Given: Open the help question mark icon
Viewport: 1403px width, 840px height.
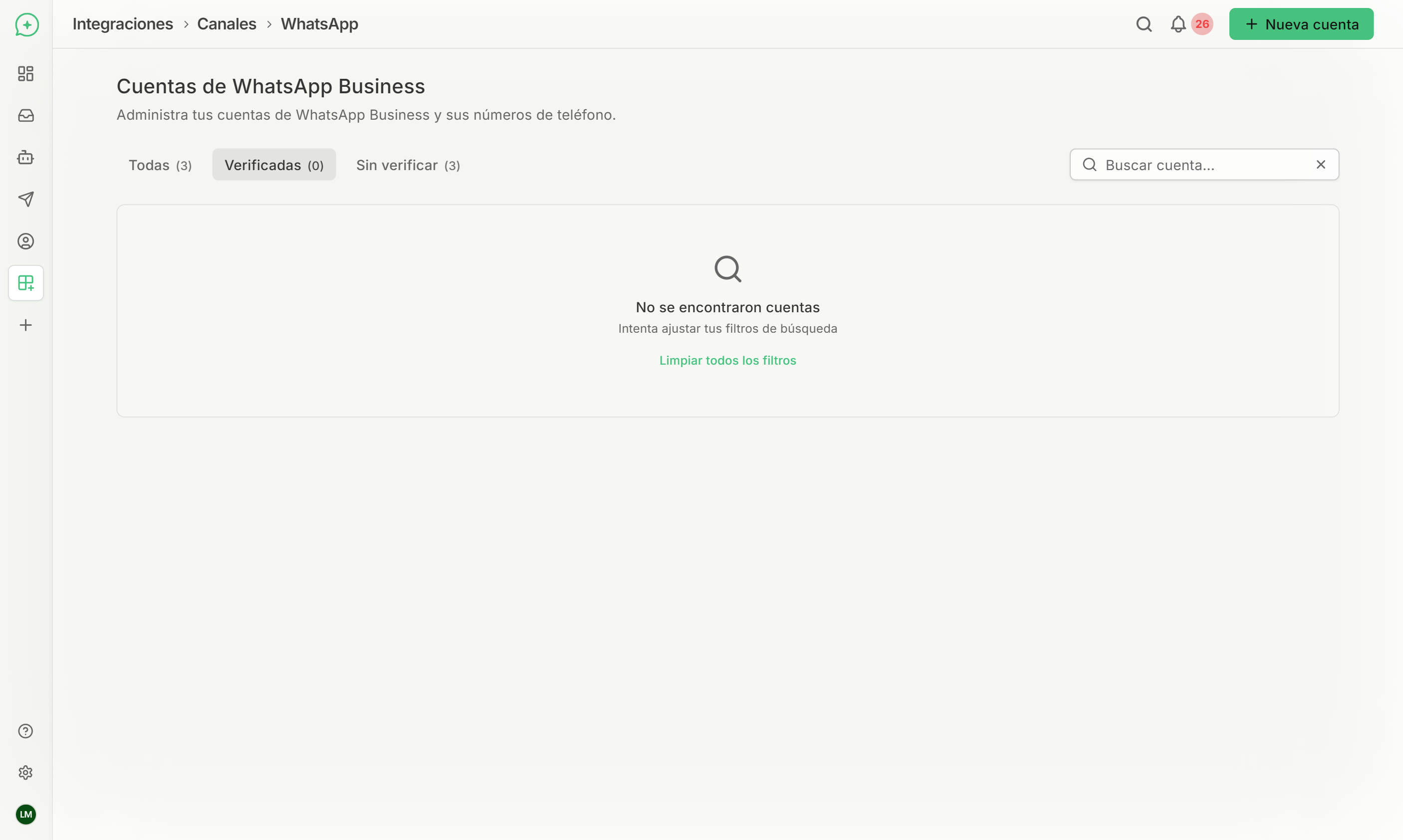Looking at the screenshot, I should coord(26,731).
